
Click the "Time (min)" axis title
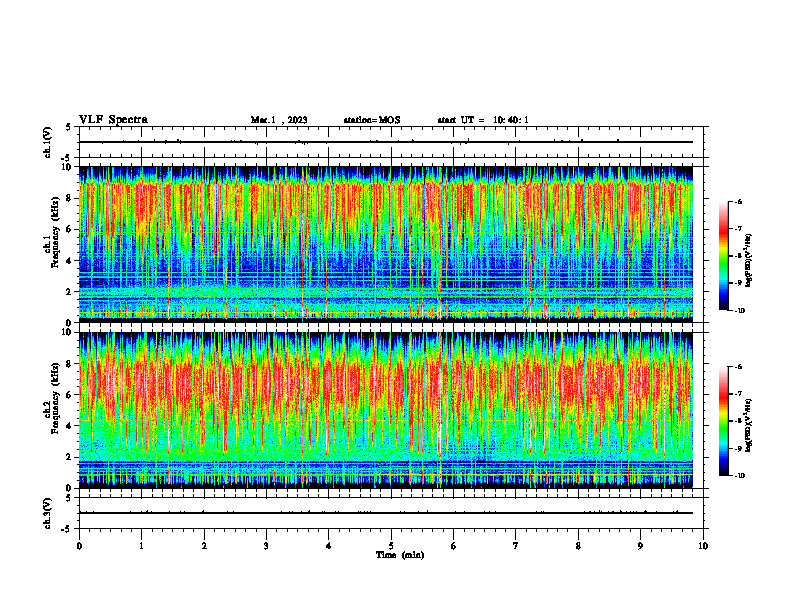click(400, 555)
